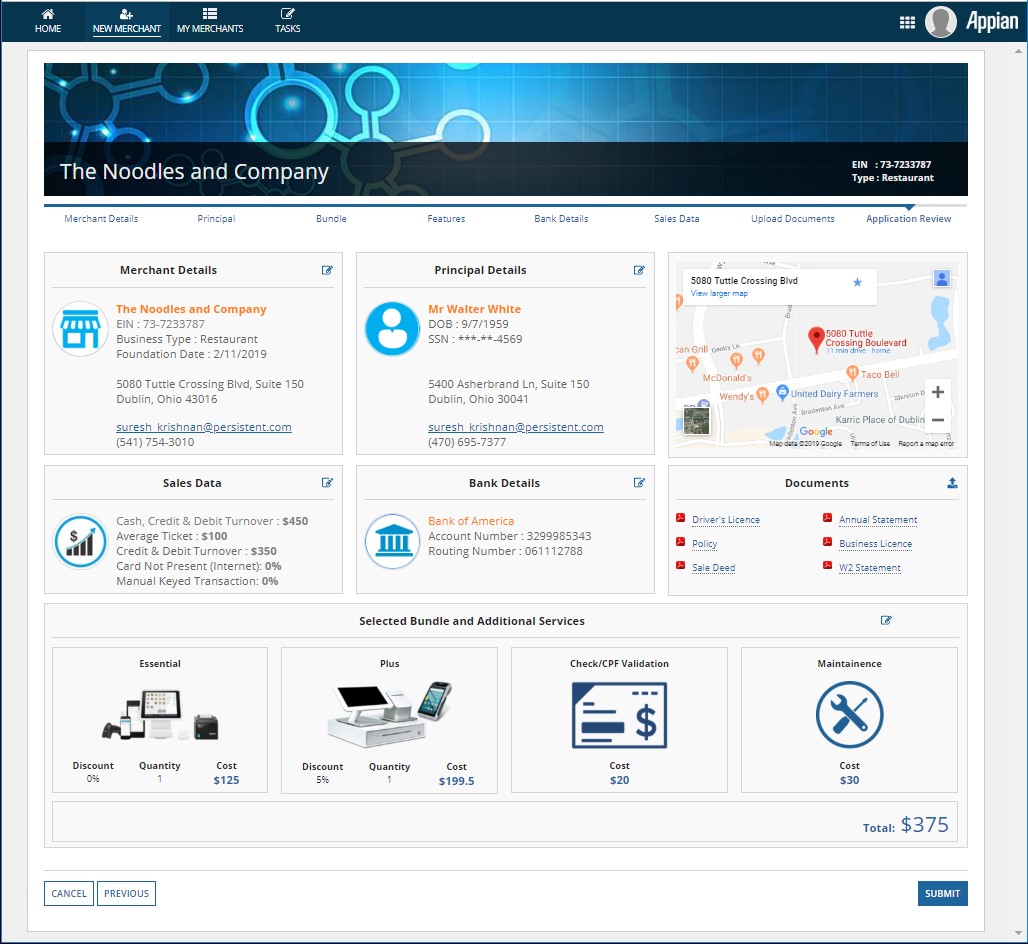This screenshot has width=1028, height=944.
Task: Open the TASKS tab
Action: (287, 21)
